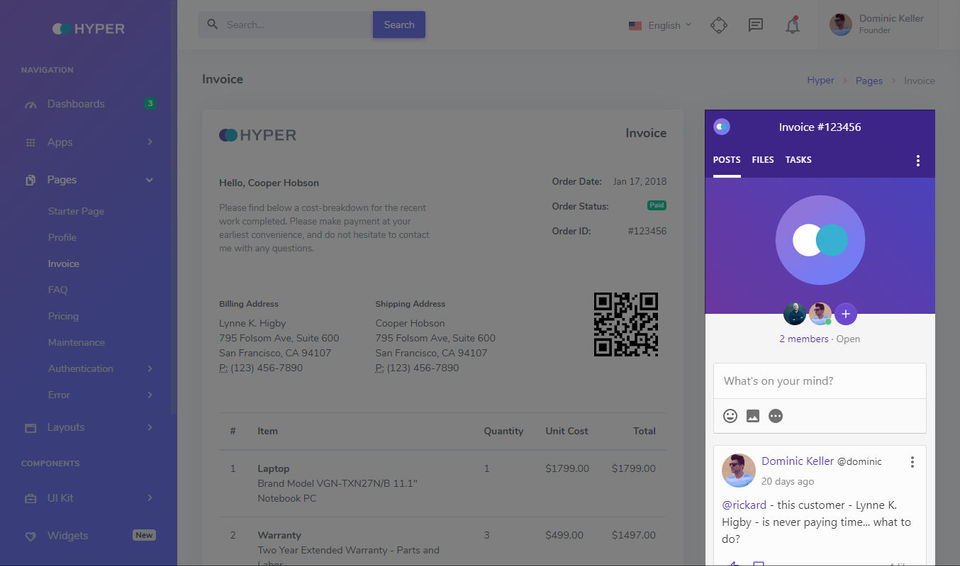Click the plus add member button

click(x=846, y=314)
